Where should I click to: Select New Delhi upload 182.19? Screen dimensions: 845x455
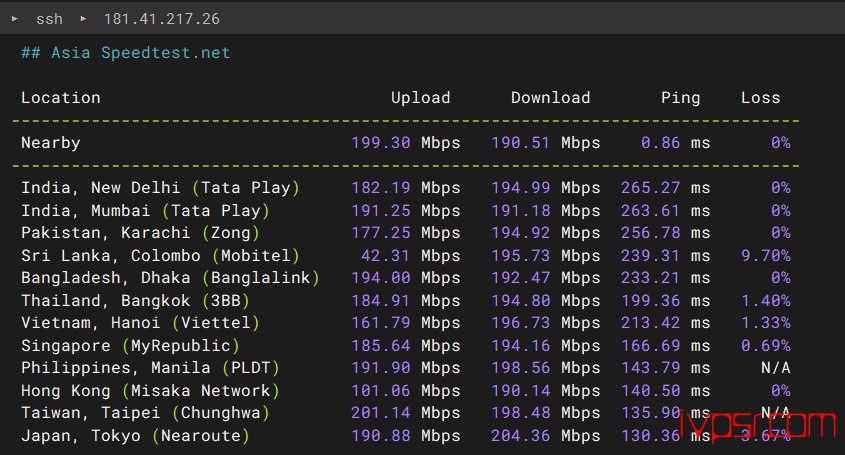[x=381, y=188]
